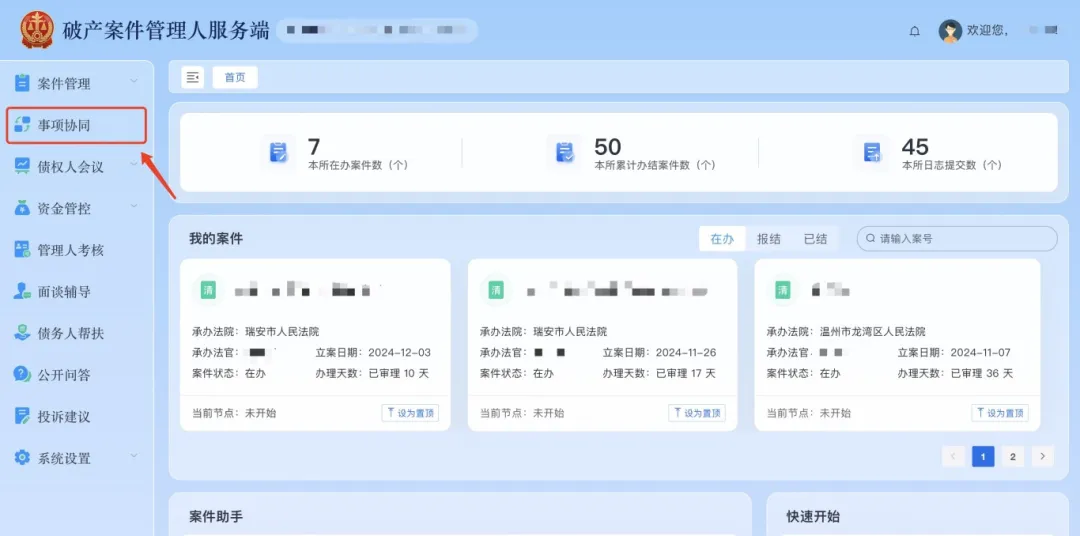This screenshot has width=1080, height=536.
Task: Click the next page arrow
Action: coord(1043,456)
